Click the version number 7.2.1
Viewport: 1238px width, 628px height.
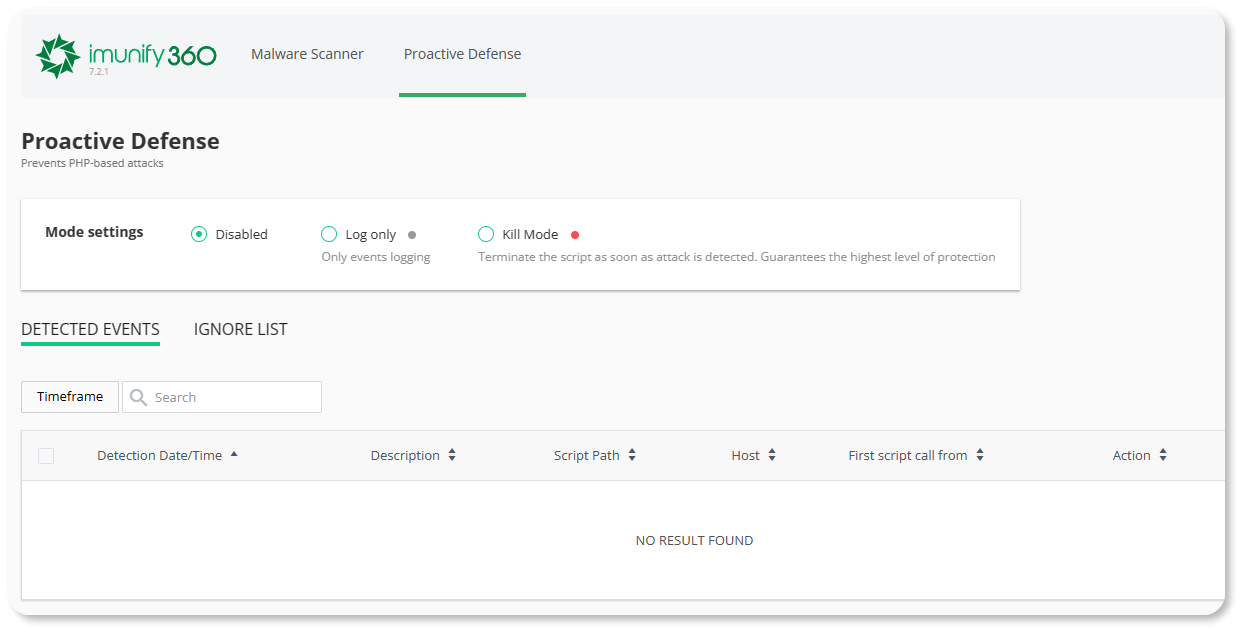[98, 72]
